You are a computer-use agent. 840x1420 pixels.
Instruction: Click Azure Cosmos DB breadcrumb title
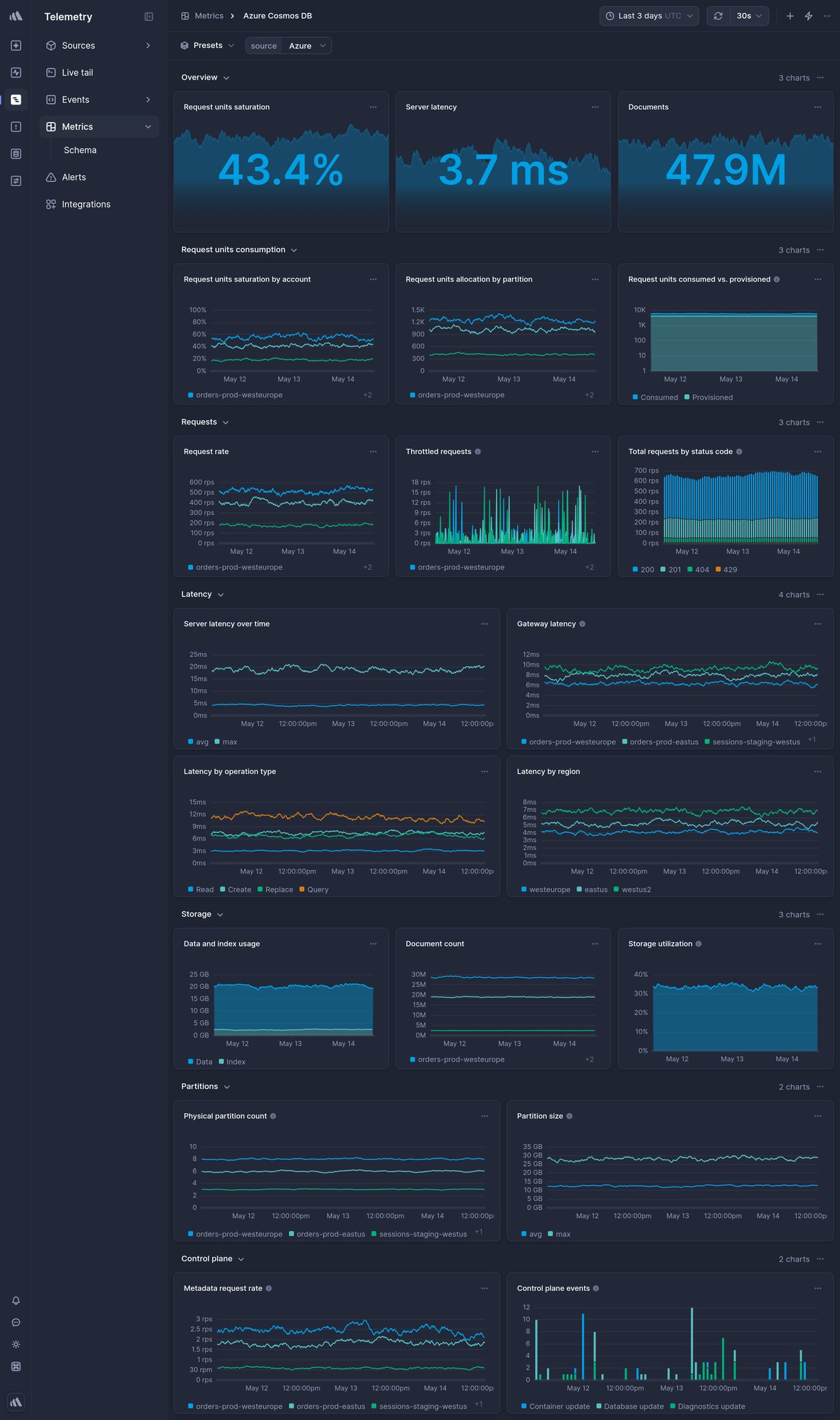pyautogui.click(x=278, y=16)
